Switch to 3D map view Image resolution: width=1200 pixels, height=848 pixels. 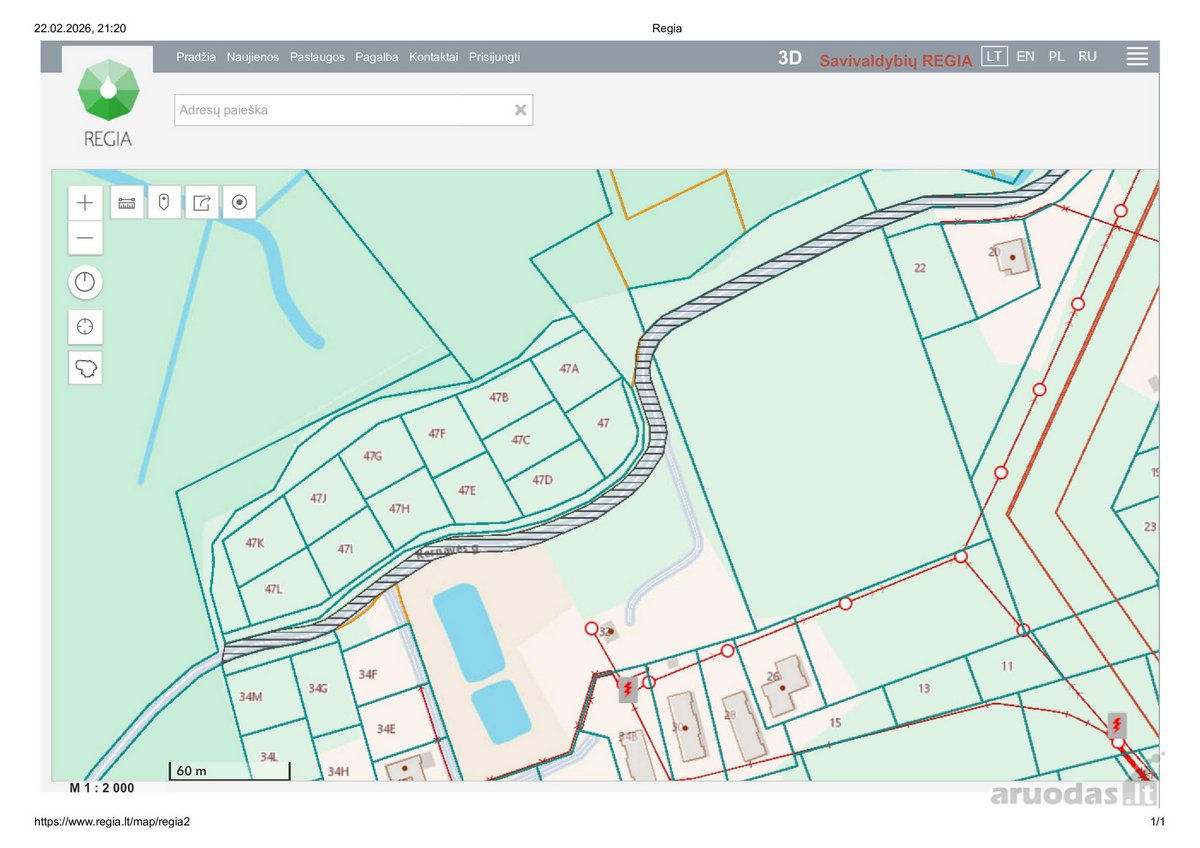point(790,58)
